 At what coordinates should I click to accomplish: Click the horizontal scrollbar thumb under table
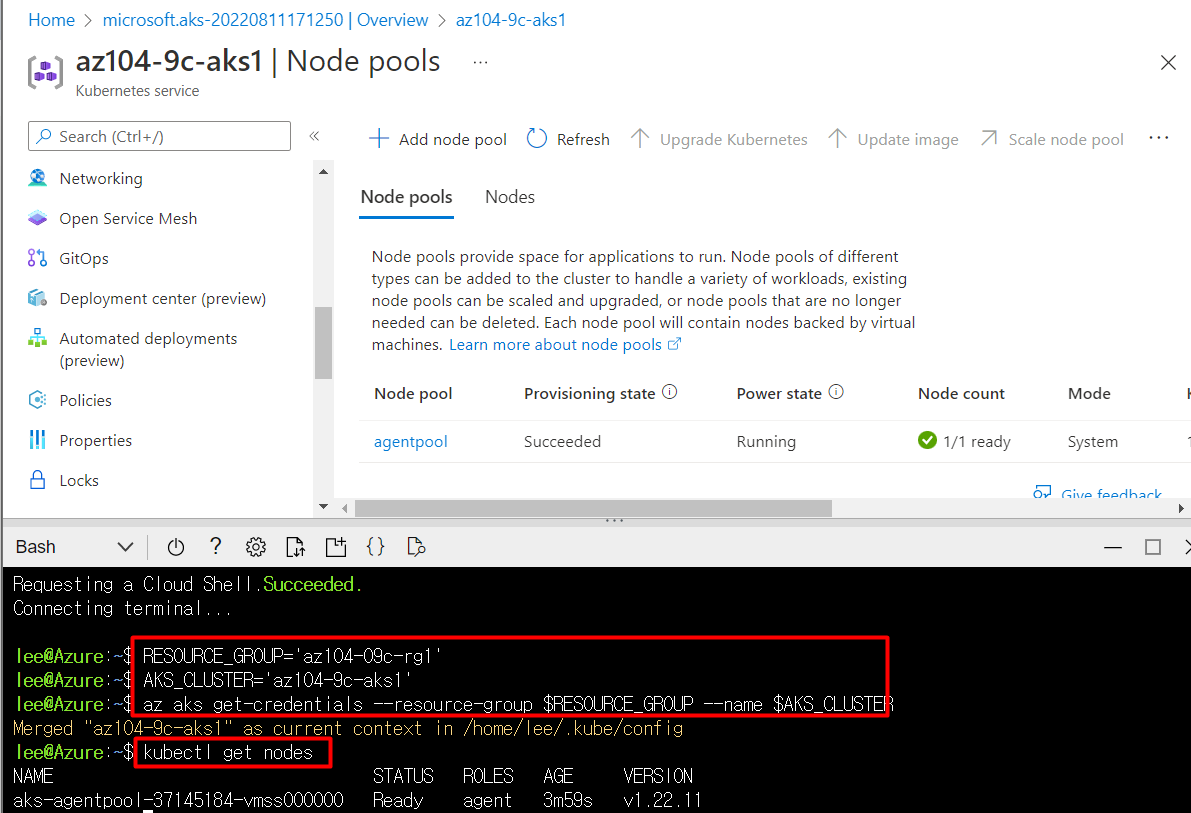[x=593, y=508]
